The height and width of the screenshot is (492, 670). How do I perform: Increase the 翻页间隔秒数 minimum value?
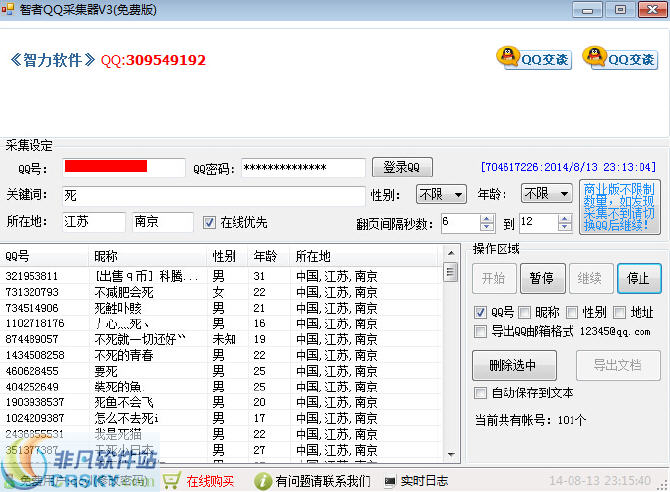(487, 219)
